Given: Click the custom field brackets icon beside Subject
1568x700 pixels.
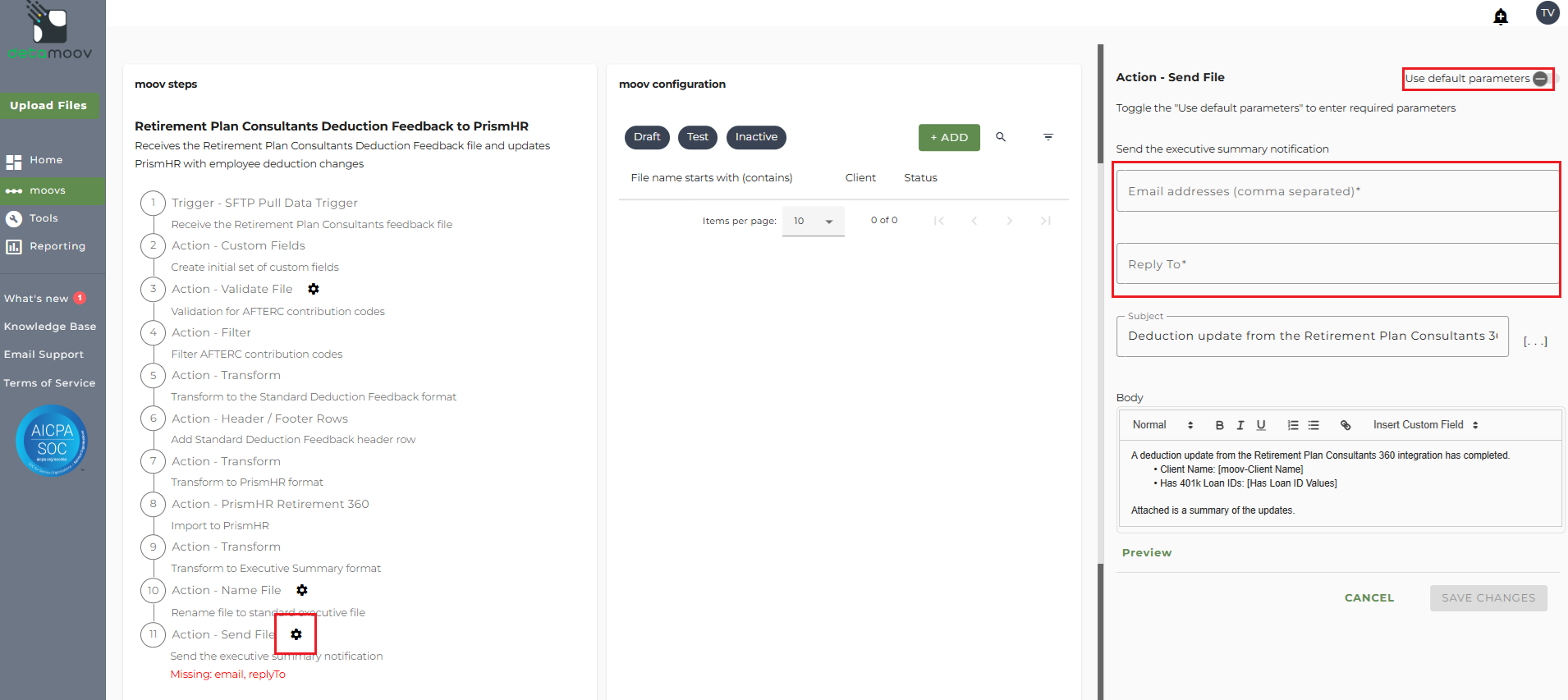Looking at the screenshot, I should coord(1535,341).
